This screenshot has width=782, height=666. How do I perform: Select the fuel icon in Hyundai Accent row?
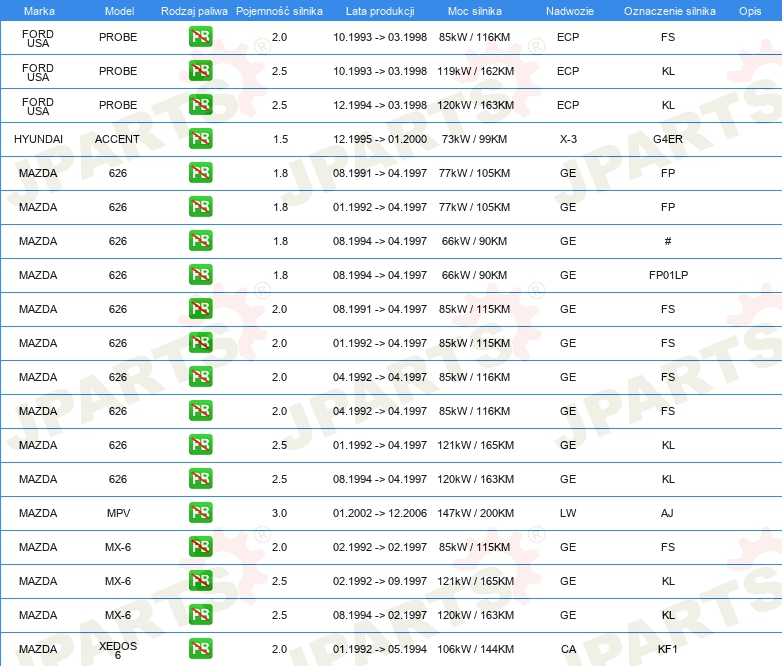click(x=200, y=139)
